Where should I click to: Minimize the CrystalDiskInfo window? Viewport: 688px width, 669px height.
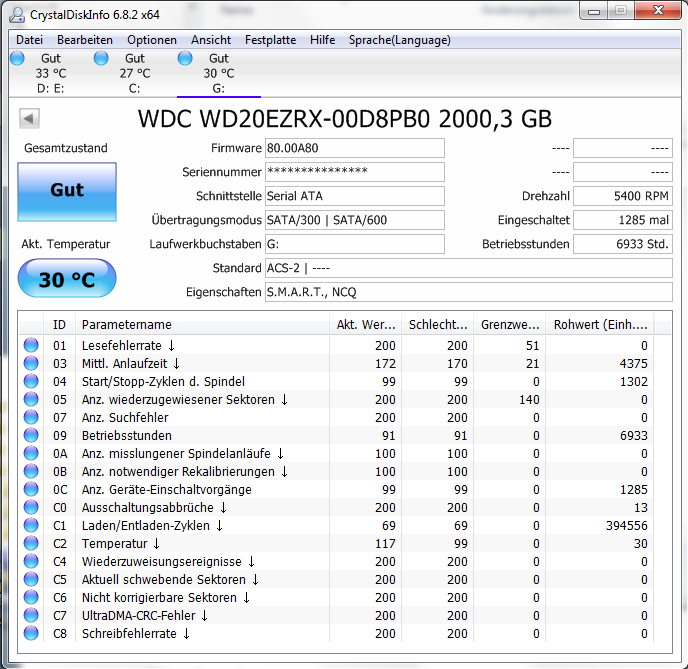click(x=594, y=11)
